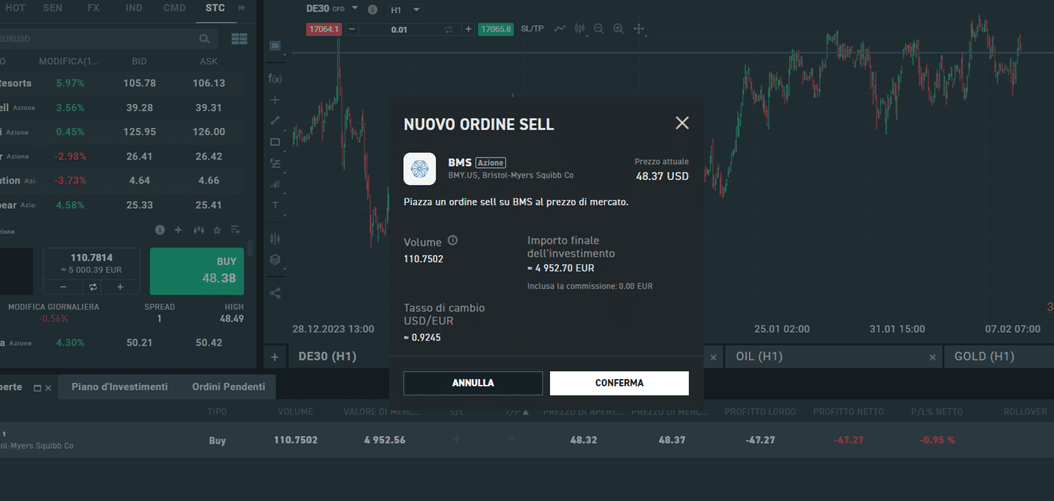Show instrument info icon in market watch
Image resolution: width=1054 pixels, height=501 pixels.
160,230
